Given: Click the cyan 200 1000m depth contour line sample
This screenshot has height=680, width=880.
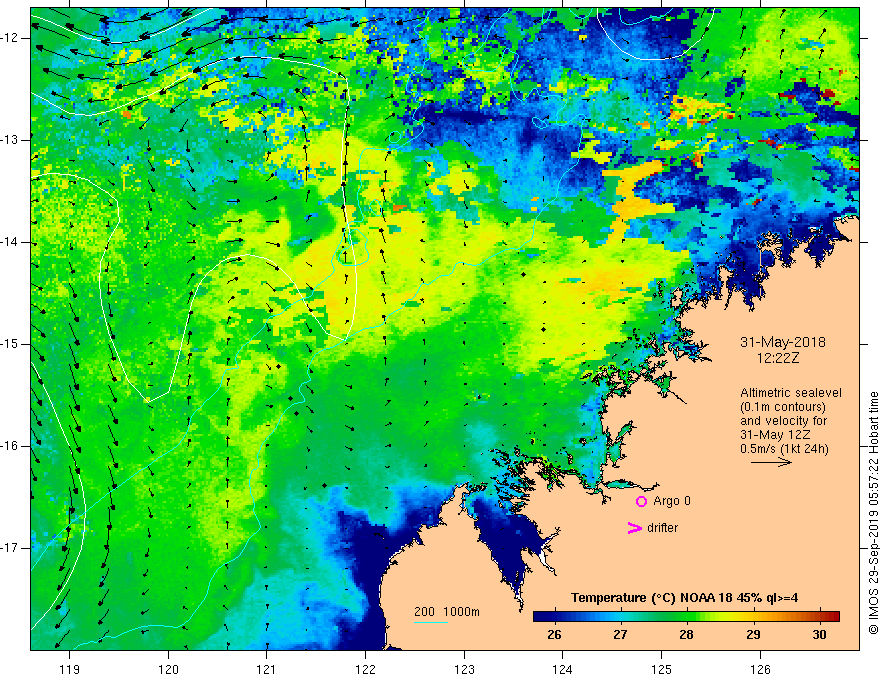Looking at the screenshot, I should click(431, 622).
